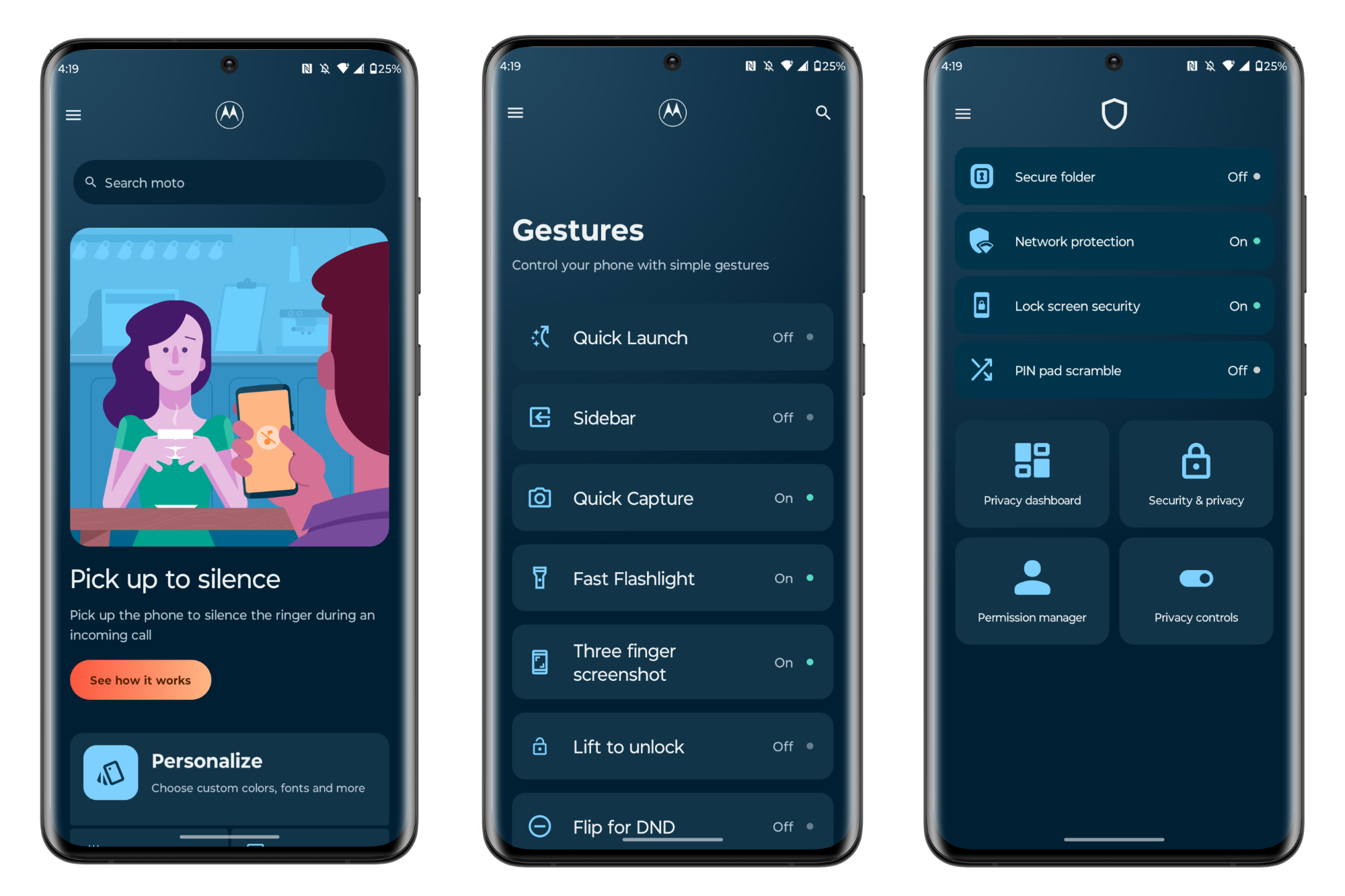
Task: Click the Motorola logo icon in center
Action: (672, 112)
